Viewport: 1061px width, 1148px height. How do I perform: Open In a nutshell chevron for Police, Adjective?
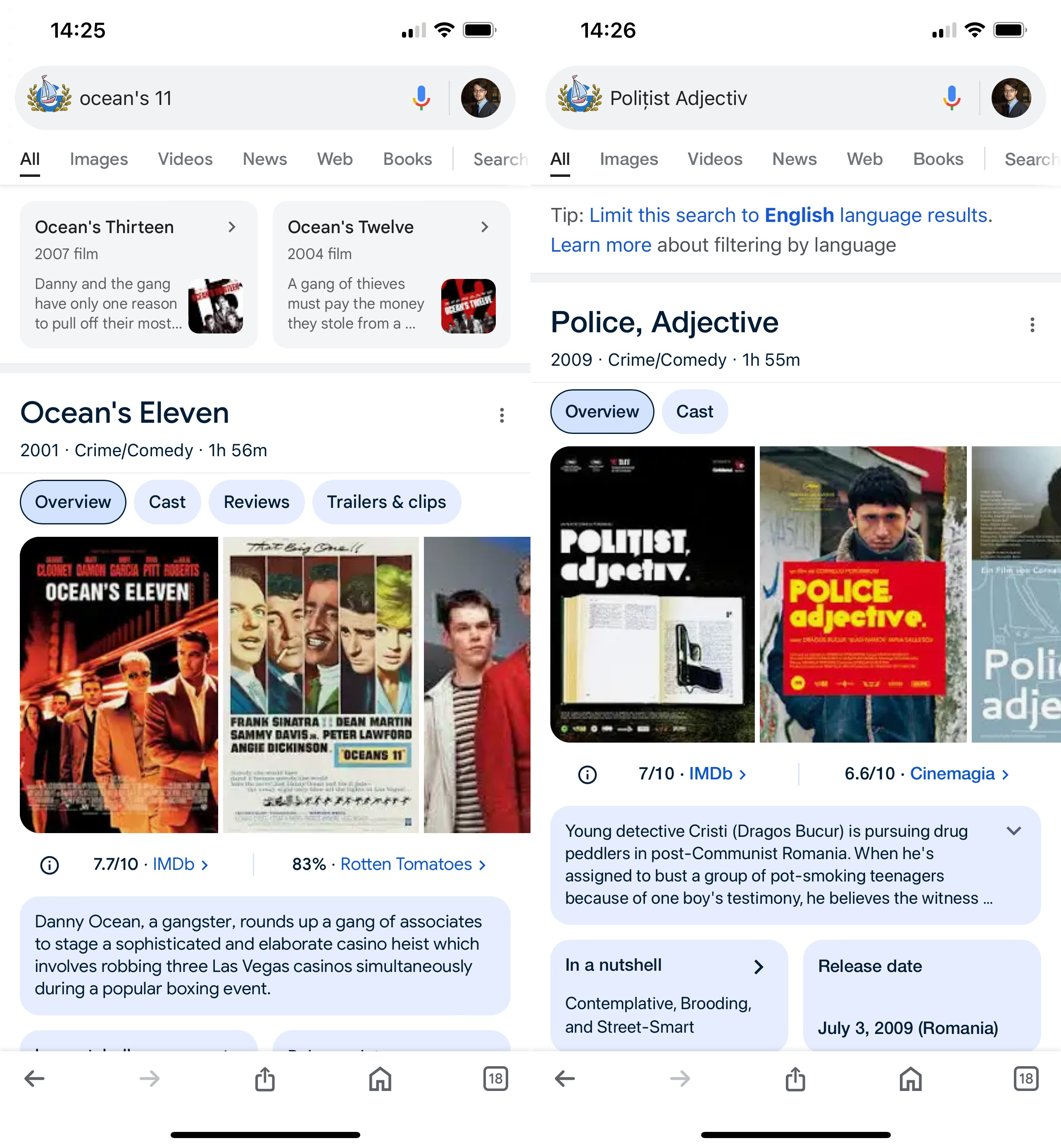759,967
